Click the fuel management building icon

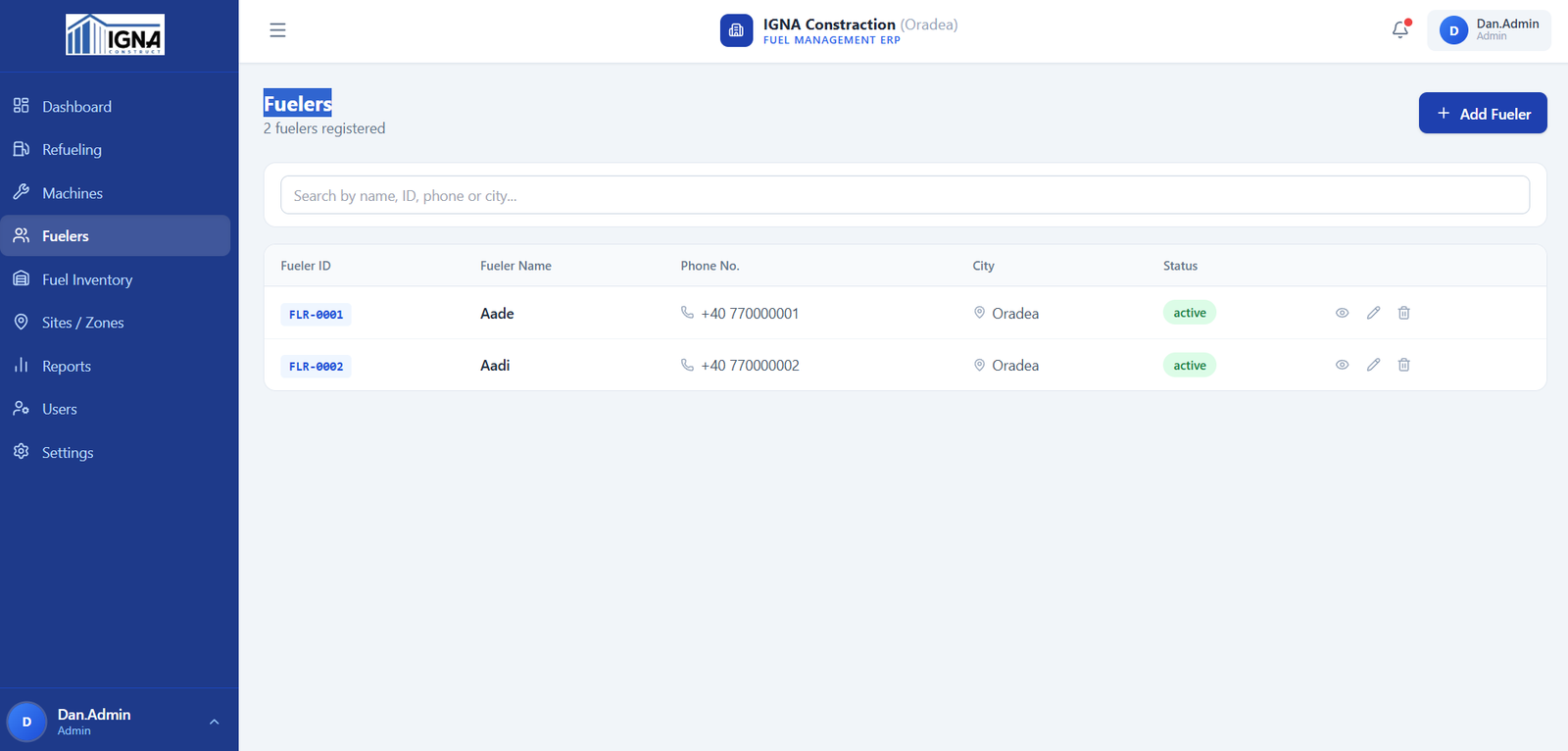[x=736, y=30]
